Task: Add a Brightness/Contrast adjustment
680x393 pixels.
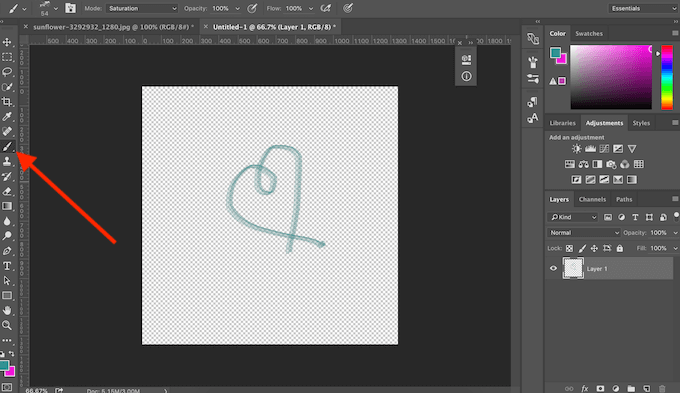Action: point(576,149)
